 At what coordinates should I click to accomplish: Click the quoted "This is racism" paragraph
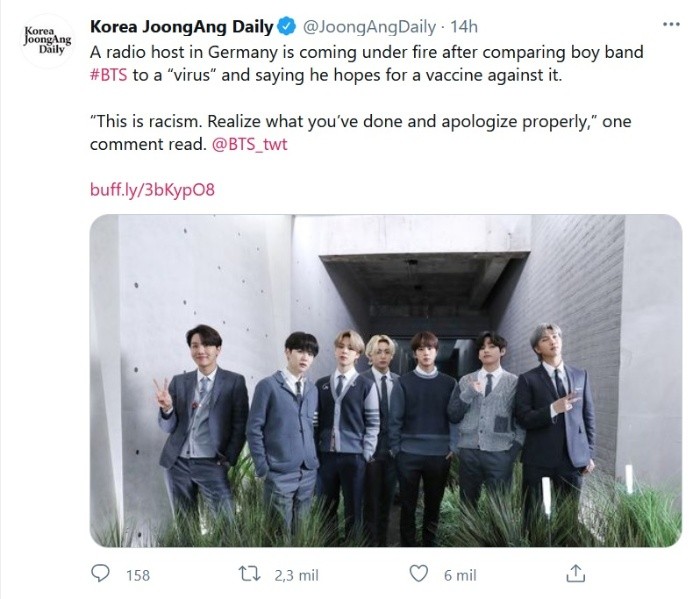(360, 133)
